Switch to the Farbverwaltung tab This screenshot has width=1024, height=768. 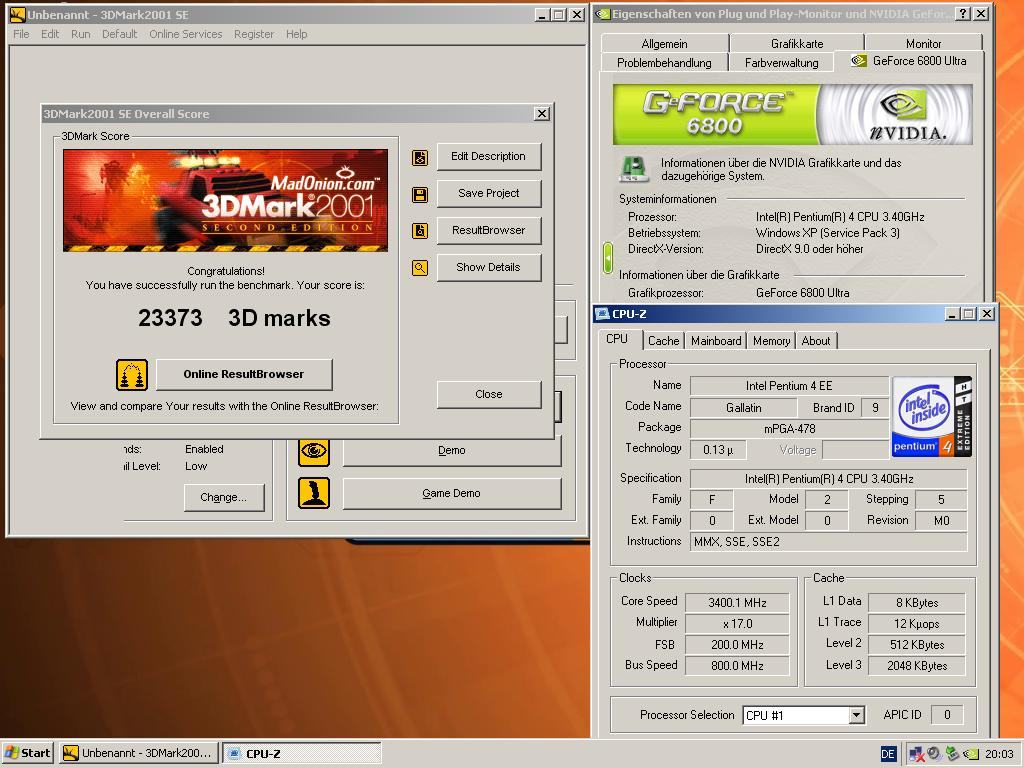(782, 63)
